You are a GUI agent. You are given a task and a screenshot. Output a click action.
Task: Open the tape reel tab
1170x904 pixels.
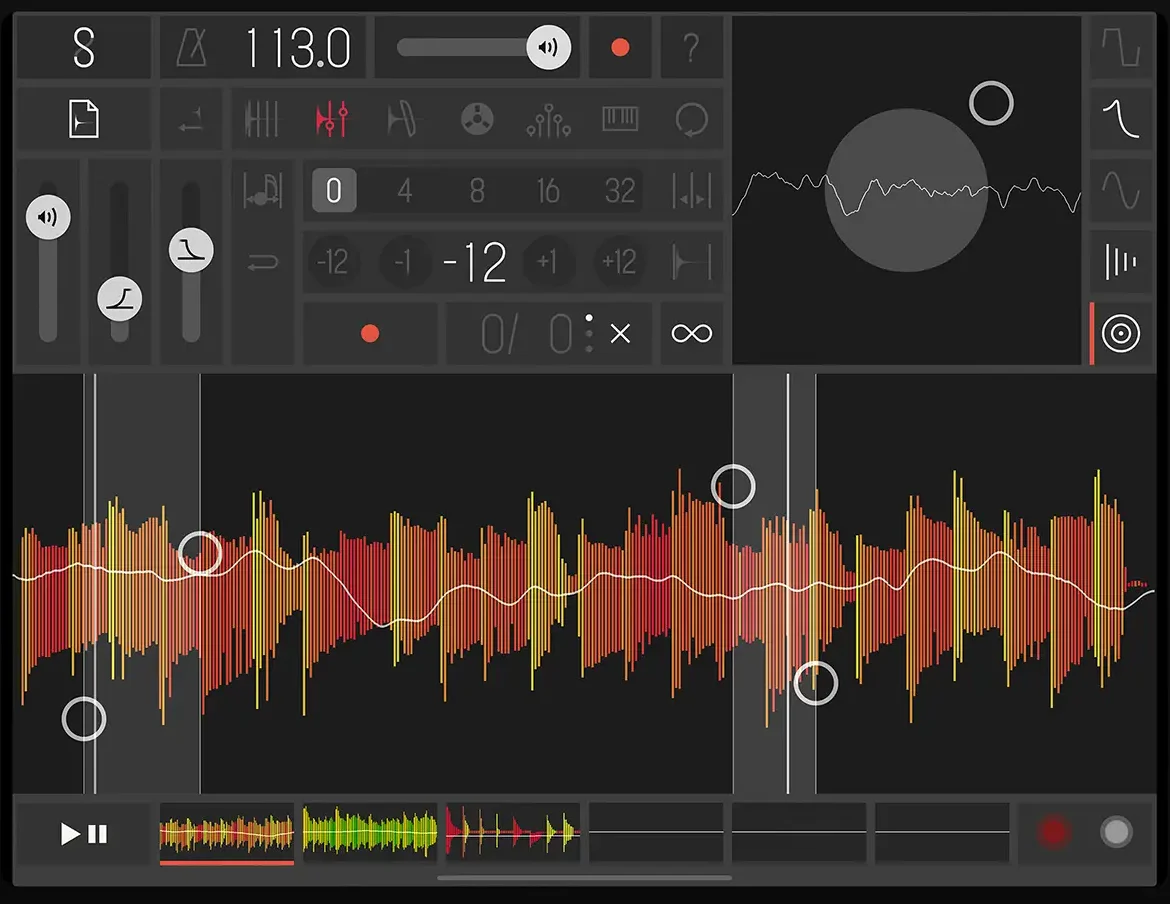pos(477,119)
